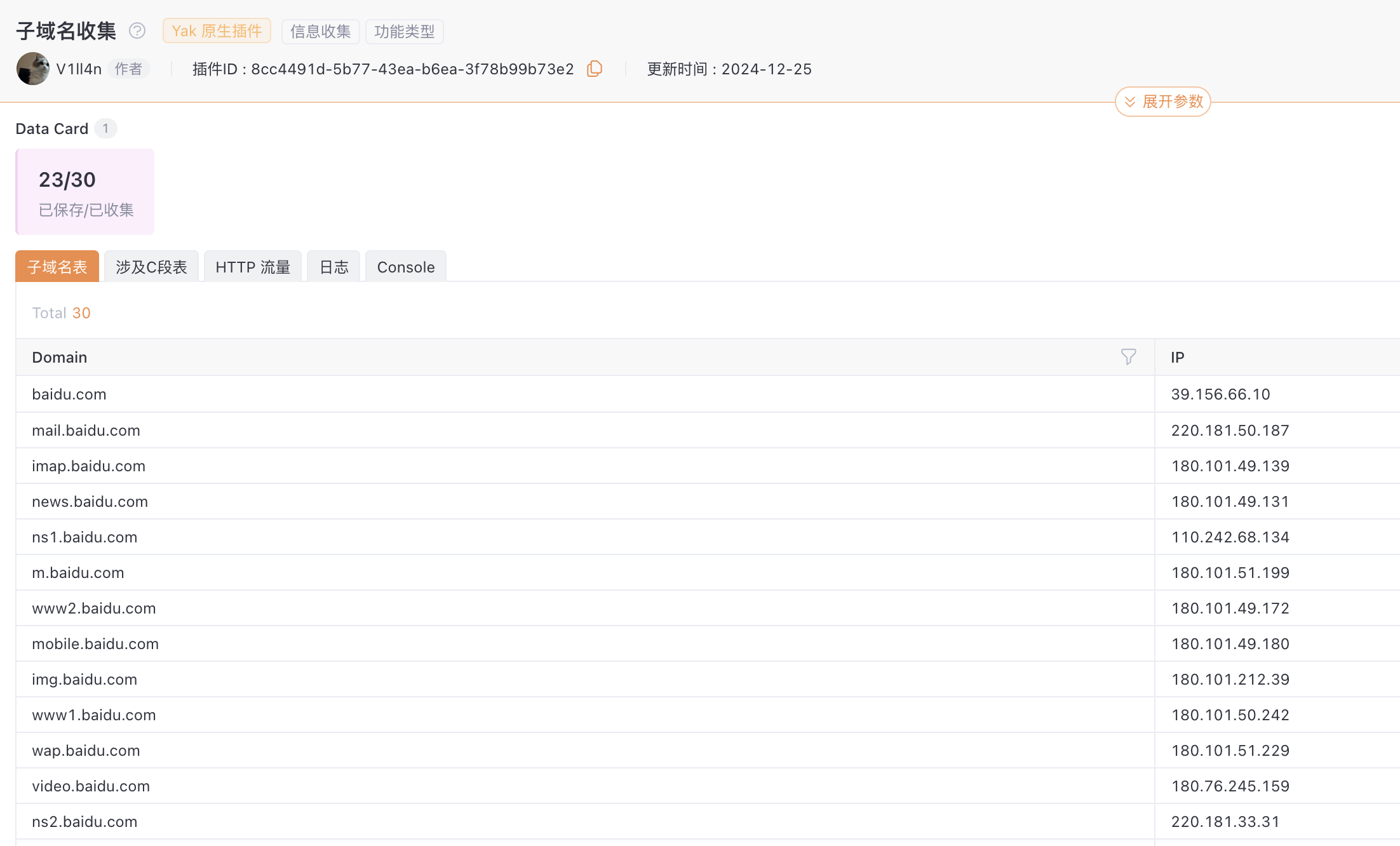Click the 信息收集 tag

pyautogui.click(x=320, y=31)
